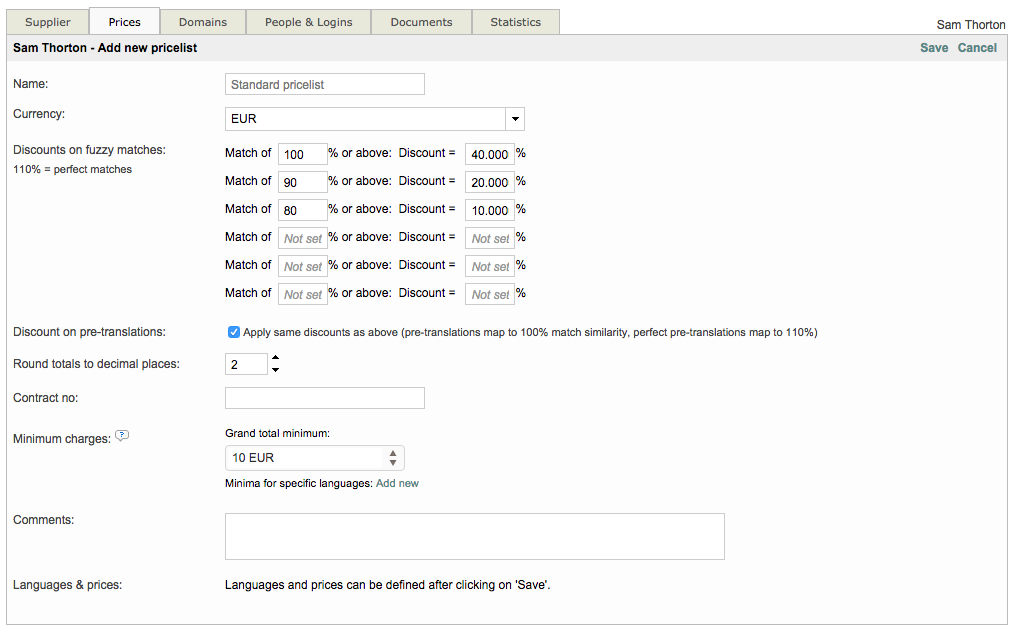Open the Documents tab
The image size is (1014, 632).
click(x=421, y=22)
